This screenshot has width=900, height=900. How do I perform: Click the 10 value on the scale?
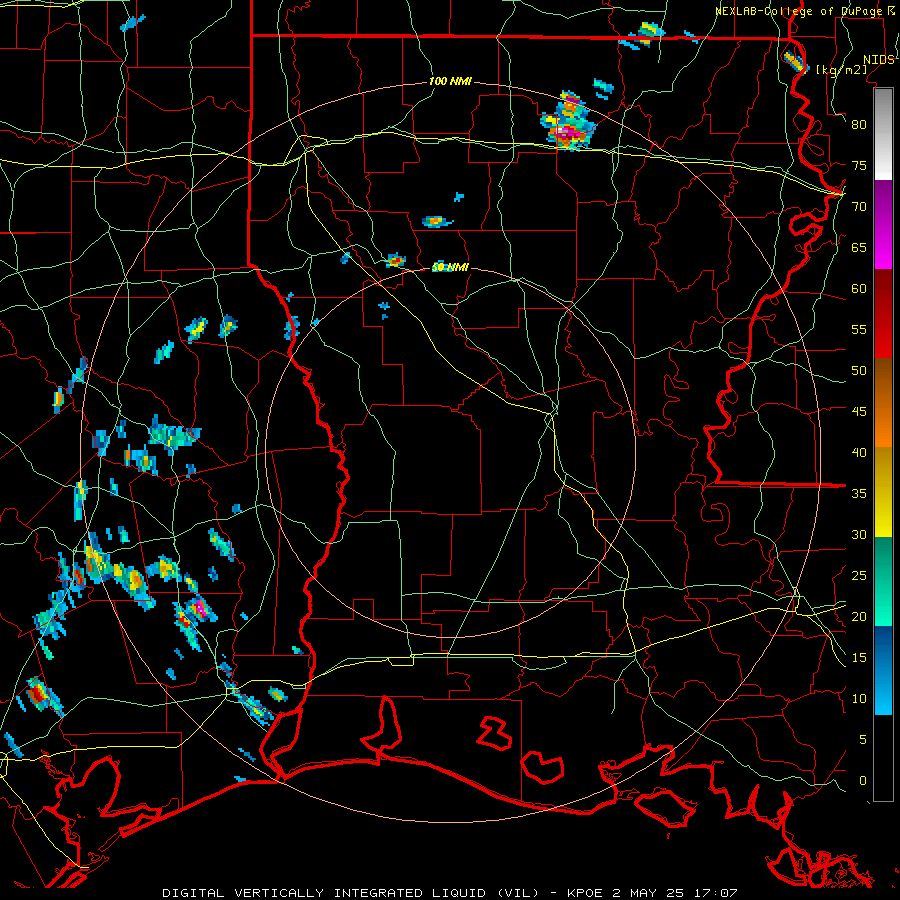(x=859, y=699)
